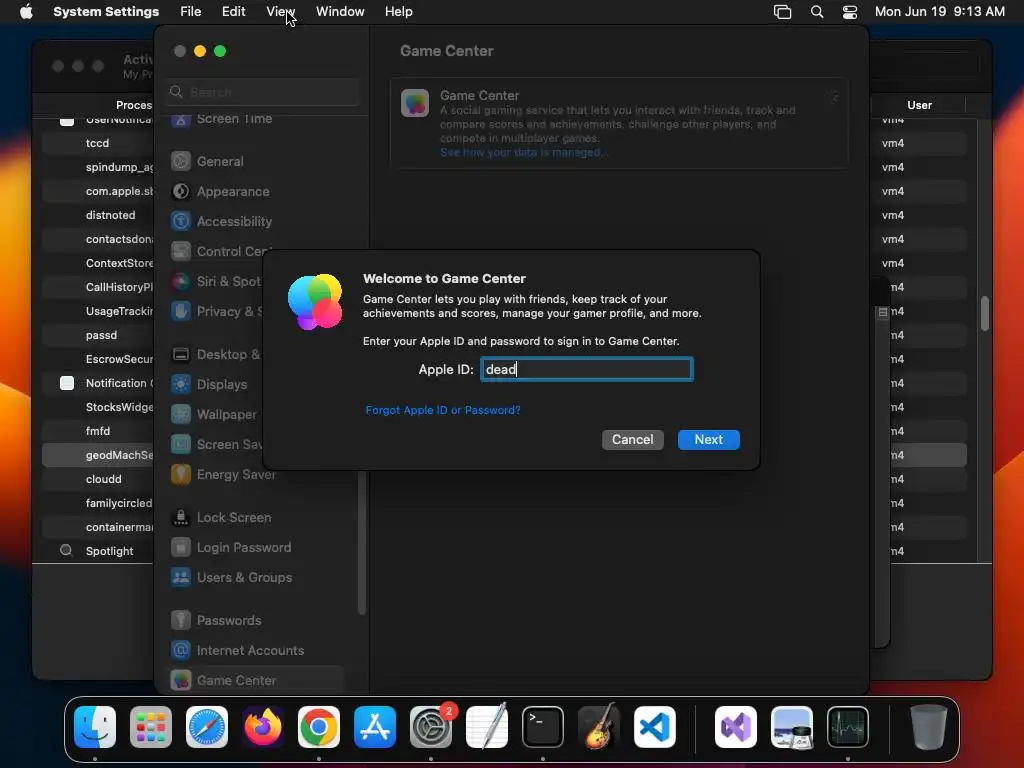
Task: Open the Help menu
Action: pyautogui.click(x=398, y=12)
